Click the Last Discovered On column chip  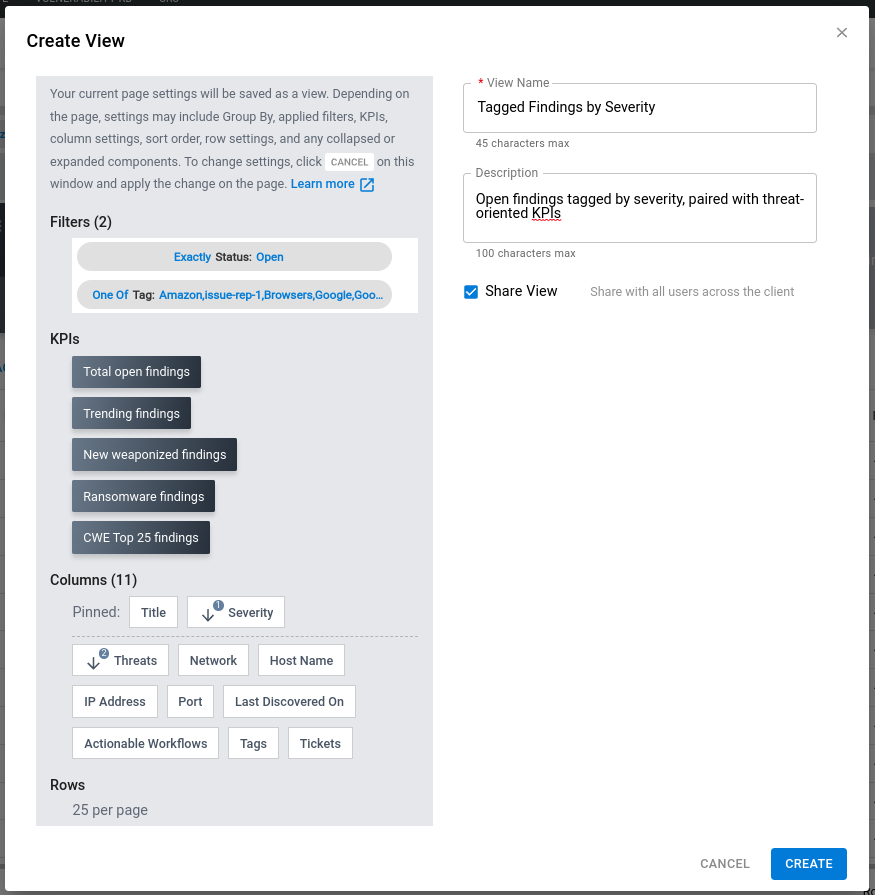289,702
